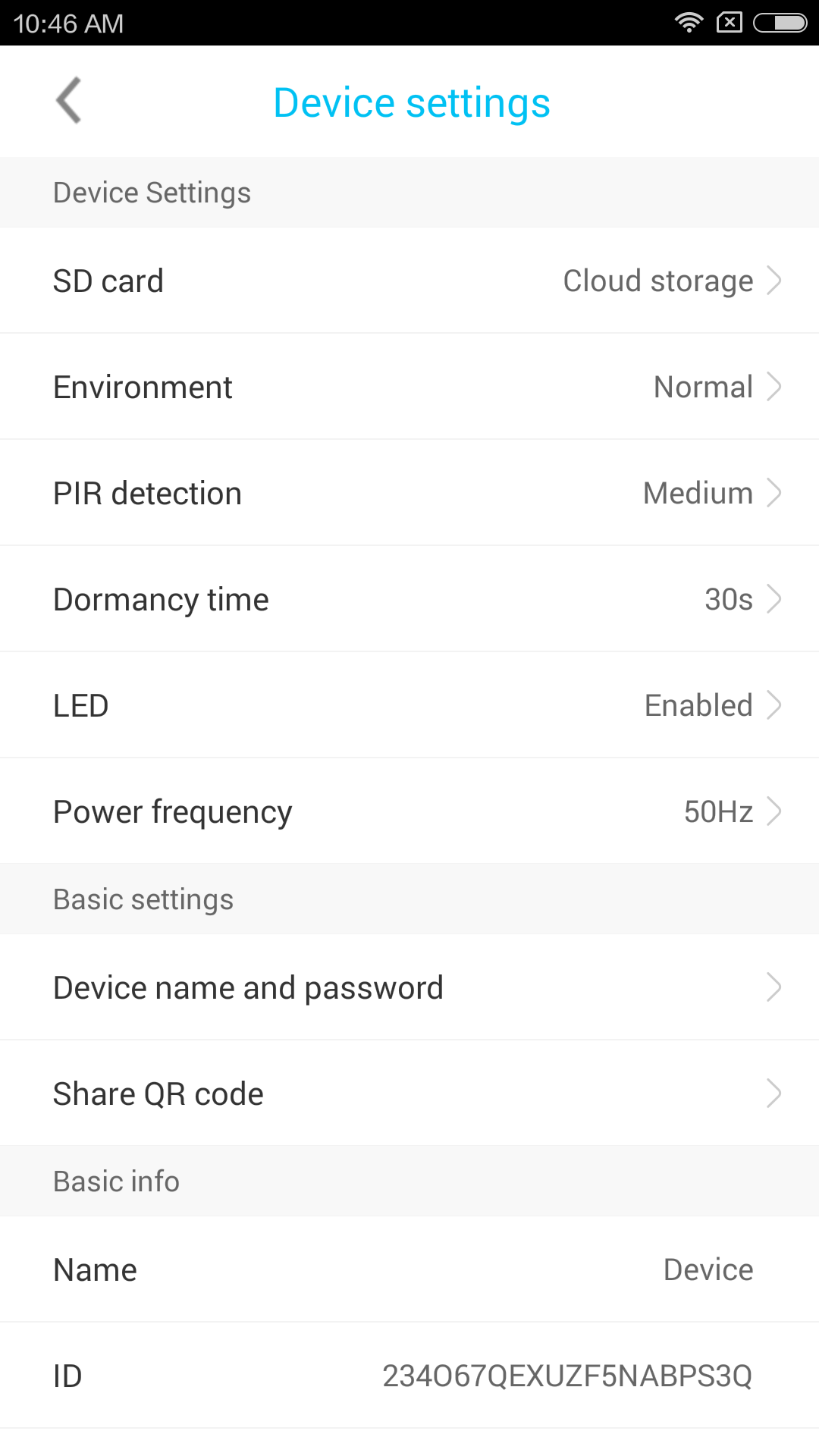Tap the device ID string
The image size is (819, 1456).
click(566, 1376)
